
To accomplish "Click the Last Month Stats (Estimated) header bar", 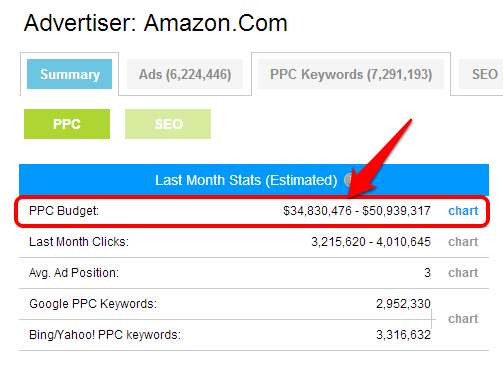I will 254,180.
